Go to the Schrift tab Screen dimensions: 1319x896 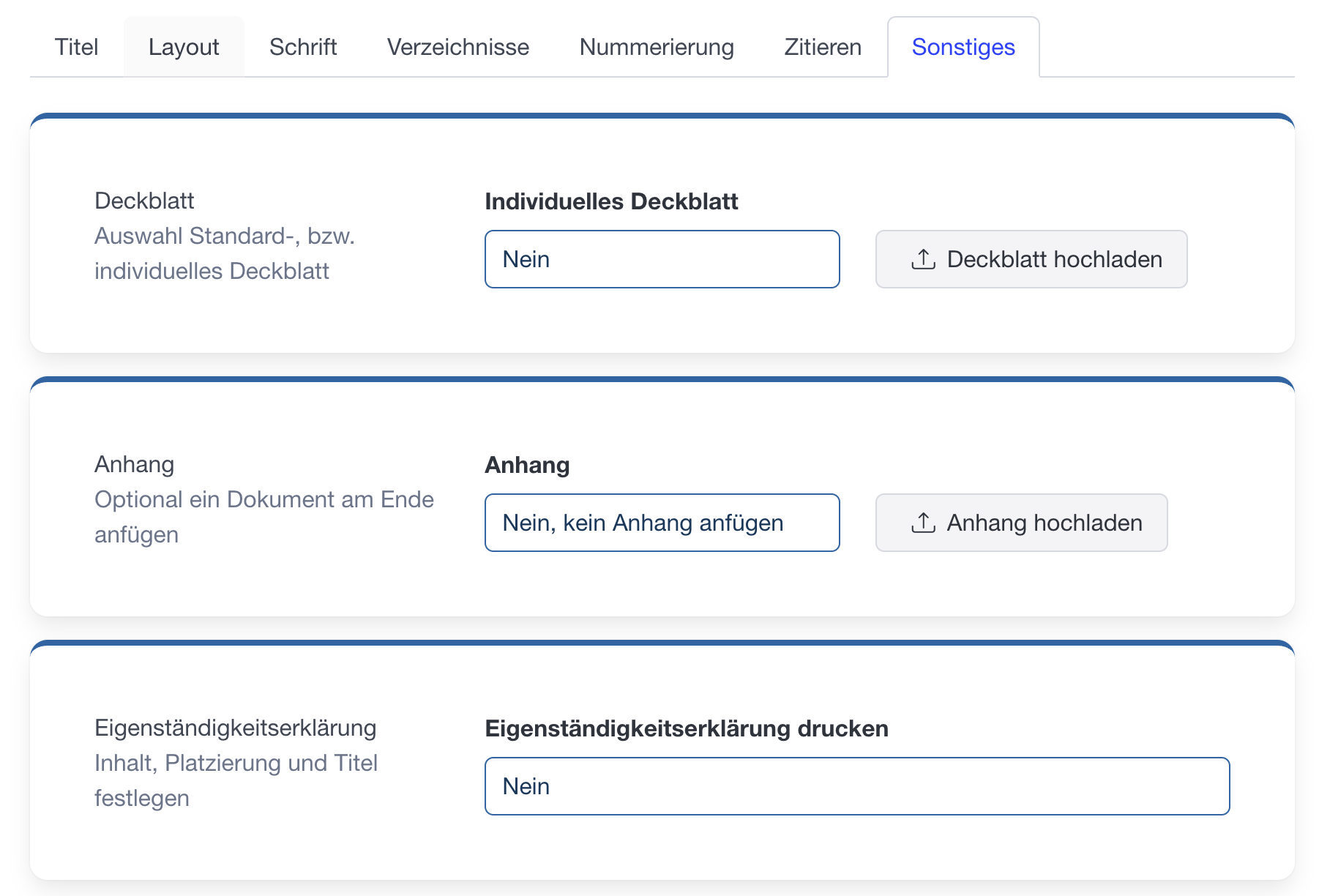click(x=303, y=47)
